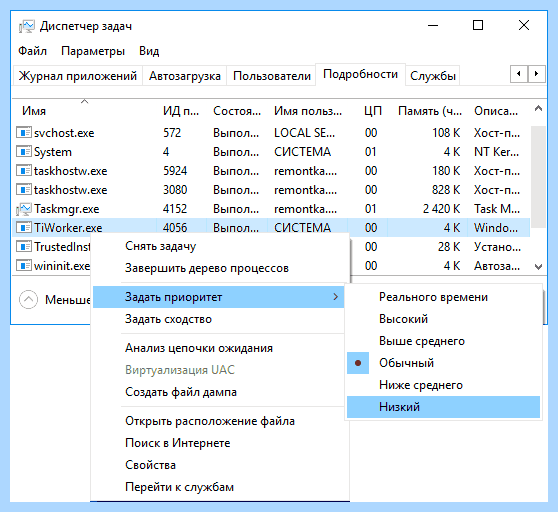
Task: Click the Taskmgr.exe process icon
Action: 23,209
